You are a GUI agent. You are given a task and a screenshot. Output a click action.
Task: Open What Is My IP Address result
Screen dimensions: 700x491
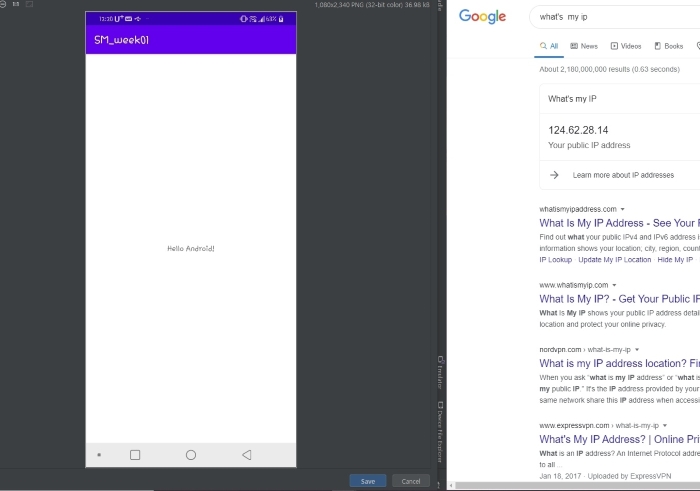pyautogui.click(x=620, y=223)
